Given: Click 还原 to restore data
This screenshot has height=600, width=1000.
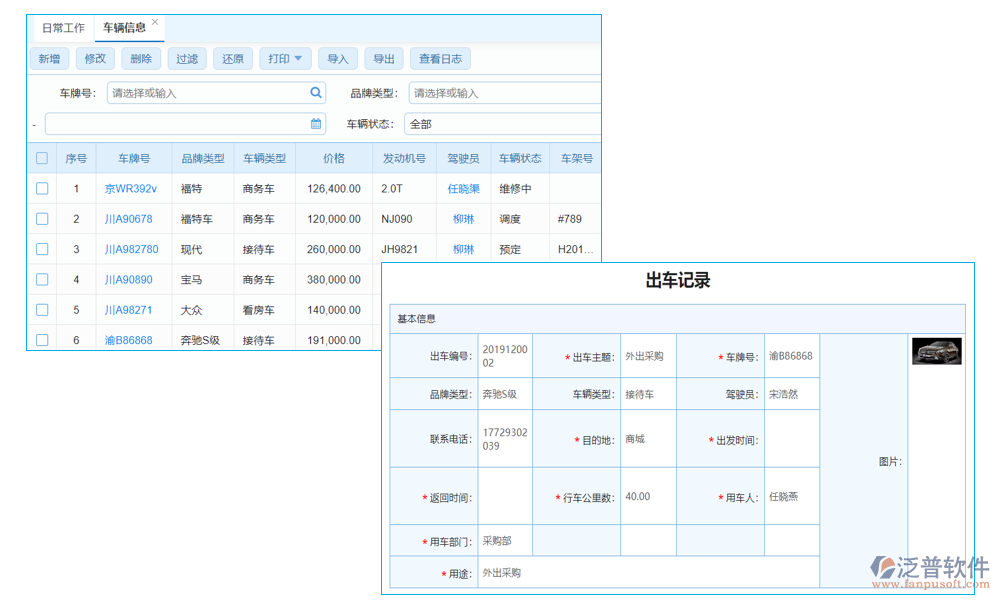Looking at the screenshot, I should coord(232,58).
